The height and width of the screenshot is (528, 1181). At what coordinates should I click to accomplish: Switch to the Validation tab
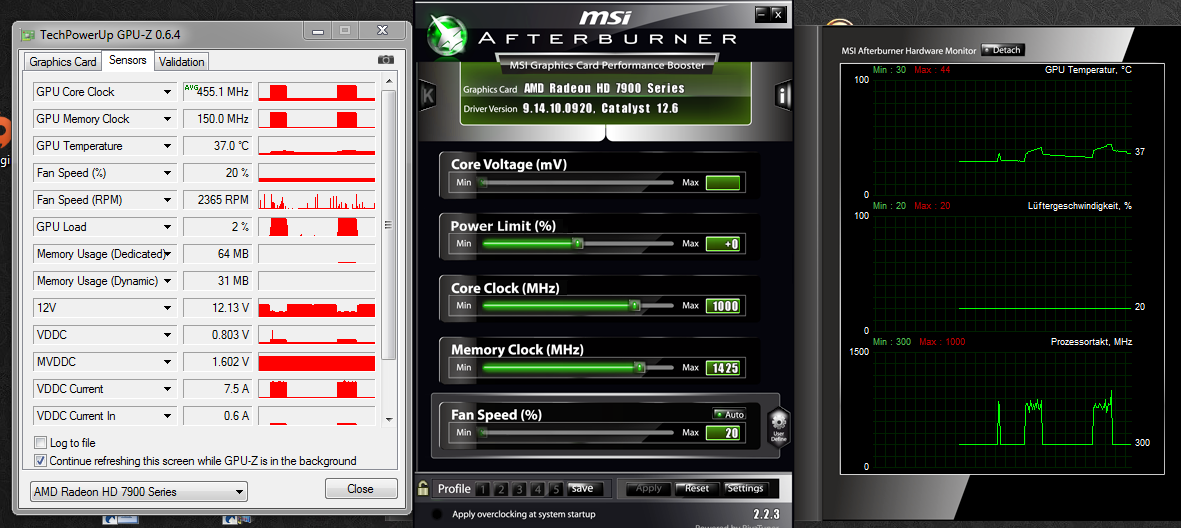[182, 62]
